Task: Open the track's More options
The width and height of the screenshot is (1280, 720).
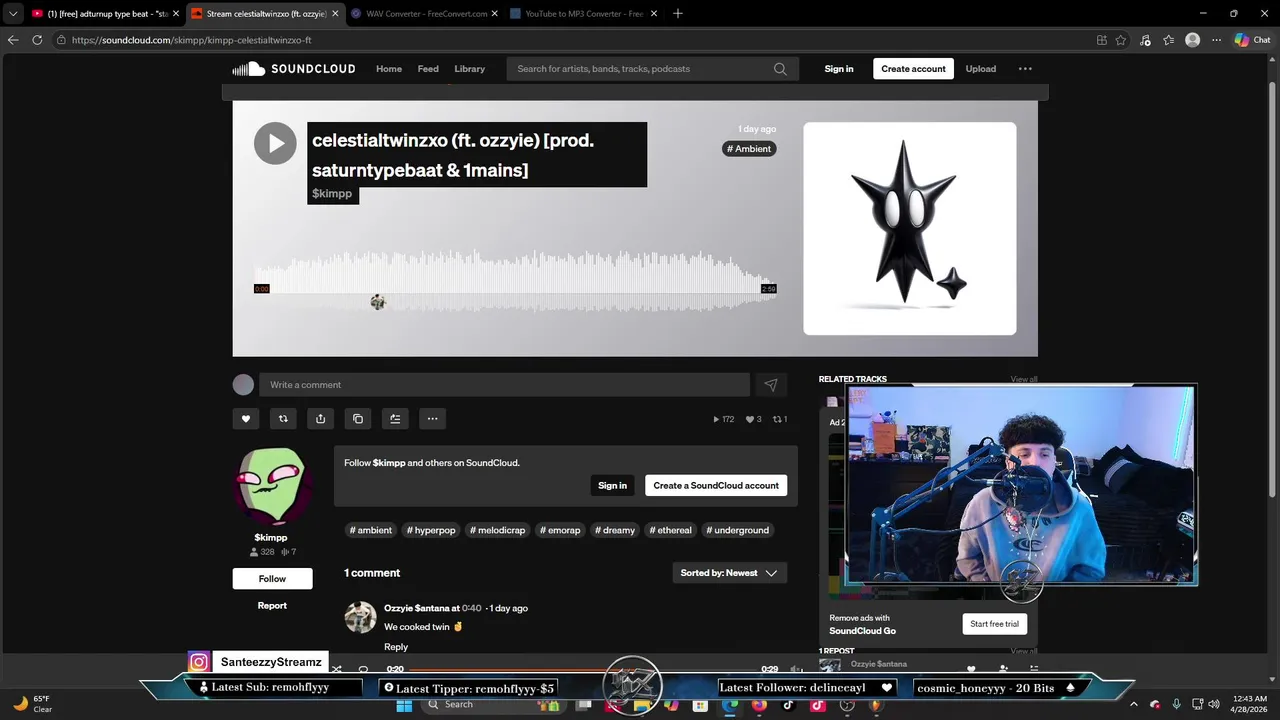Action: (432, 419)
